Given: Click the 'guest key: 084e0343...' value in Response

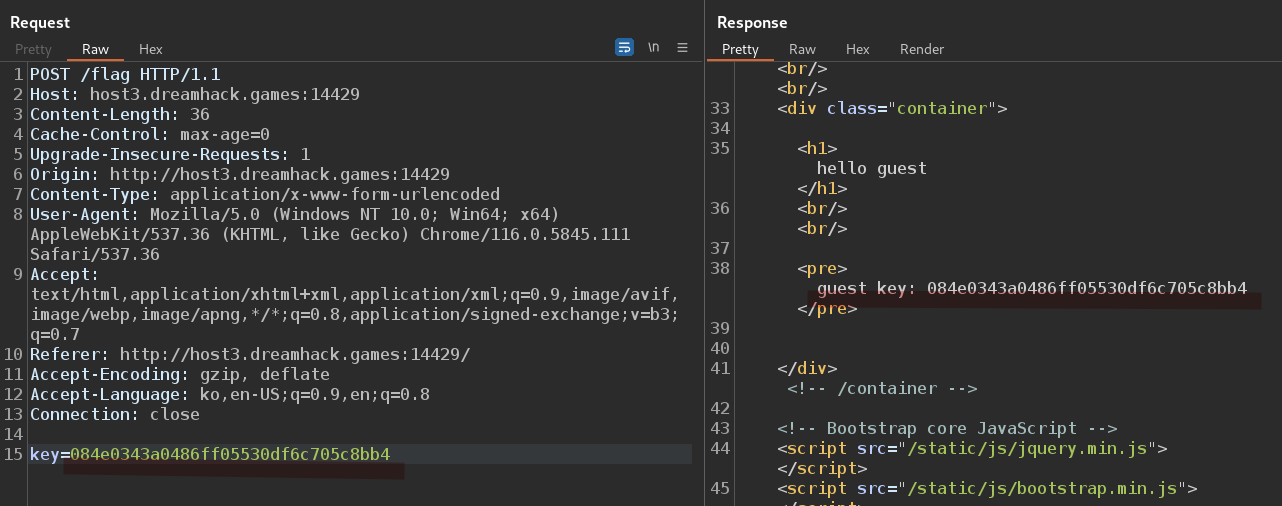Looking at the screenshot, I should [1032, 288].
